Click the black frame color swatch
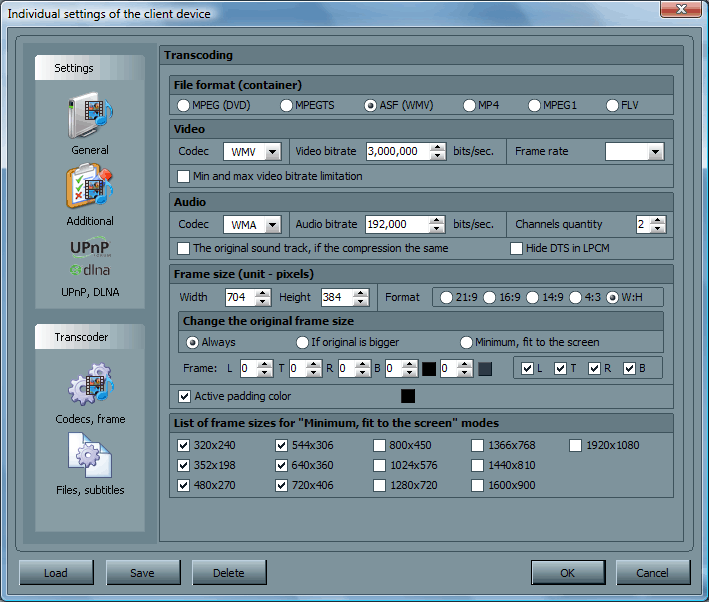Viewport: 709px width, 602px height. pyautogui.click(x=429, y=369)
